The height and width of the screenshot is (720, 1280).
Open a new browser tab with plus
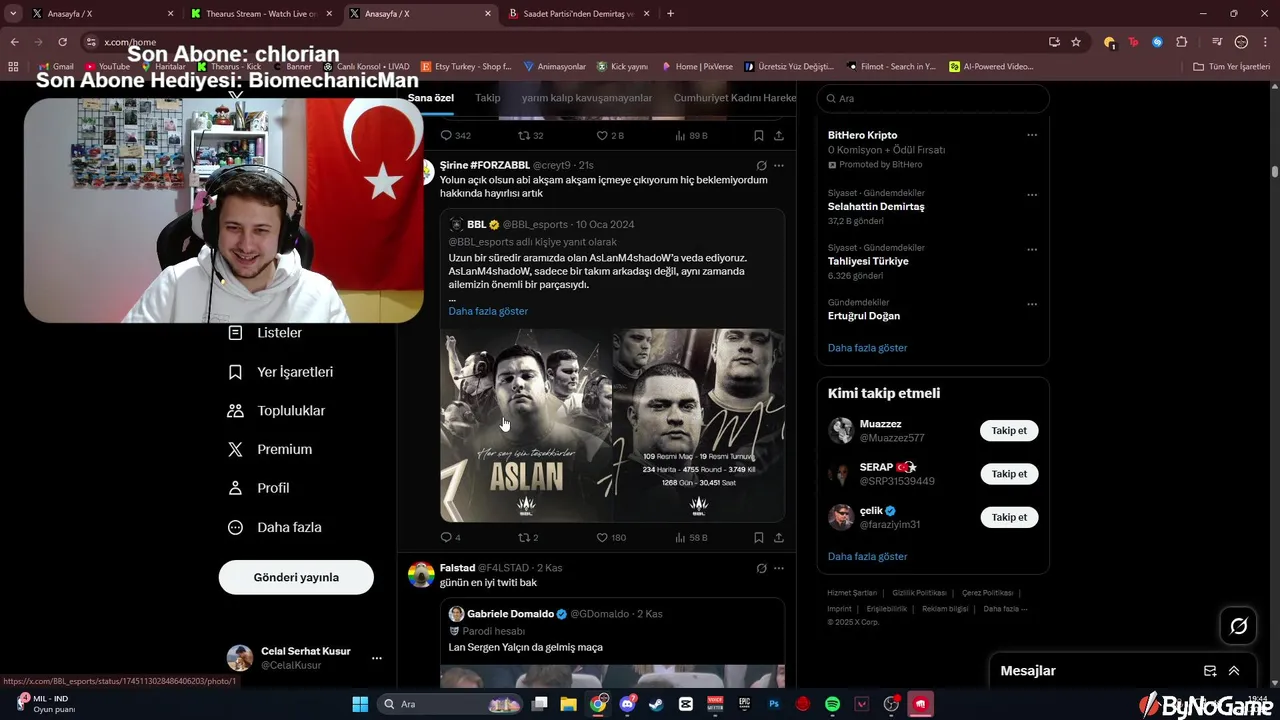coord(670,14)
